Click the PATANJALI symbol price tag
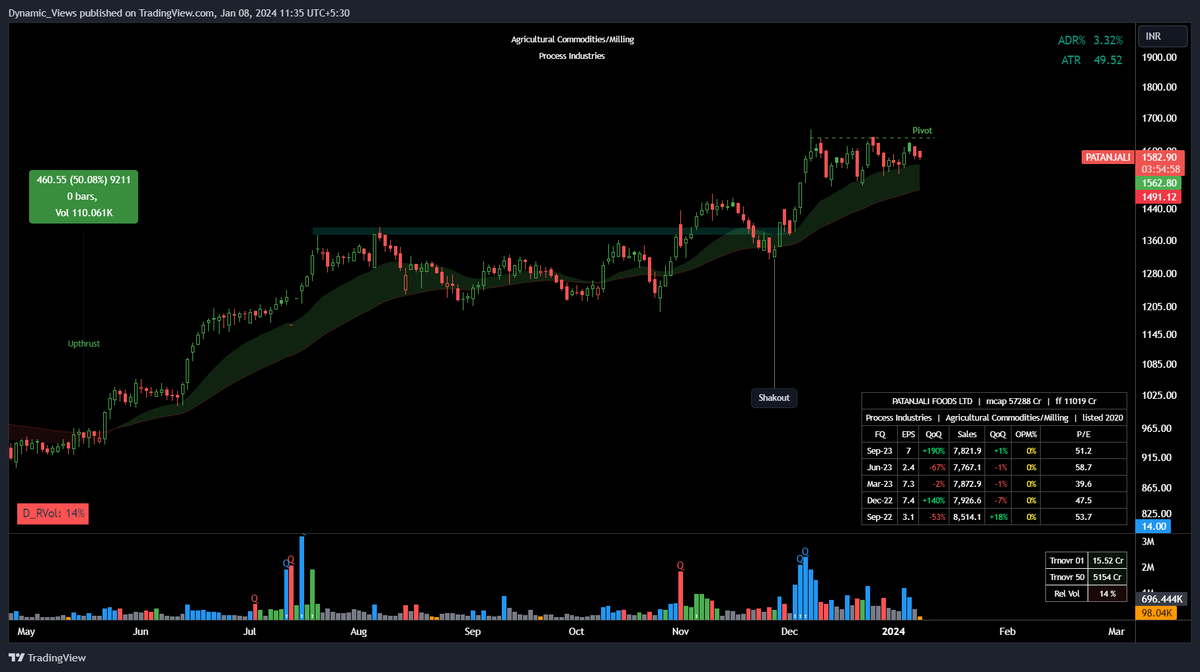The width and height of the screenshot is (1200, 672). pos(1107,157)
